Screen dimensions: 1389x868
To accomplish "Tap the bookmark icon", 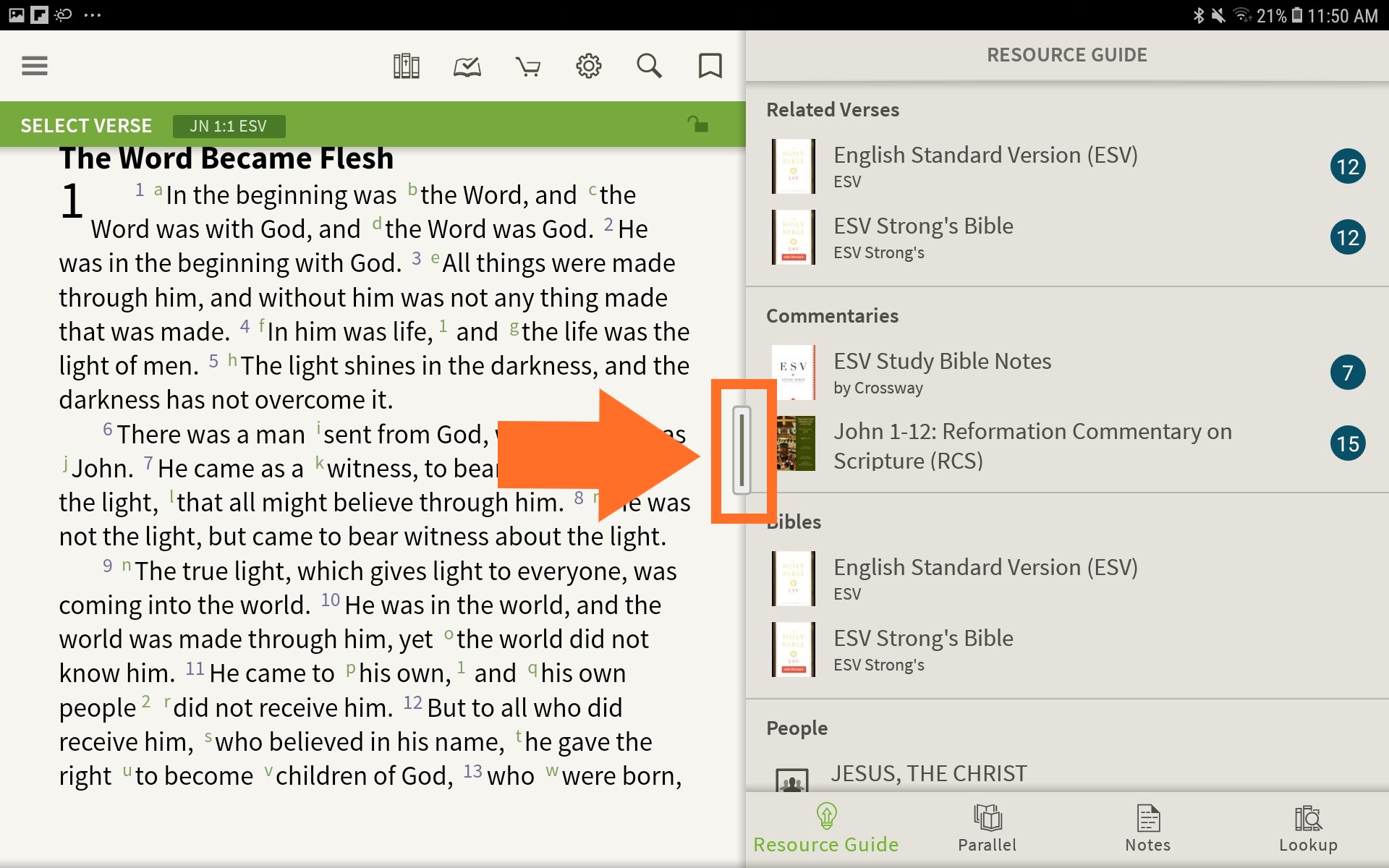I will (x=710, y=66).
